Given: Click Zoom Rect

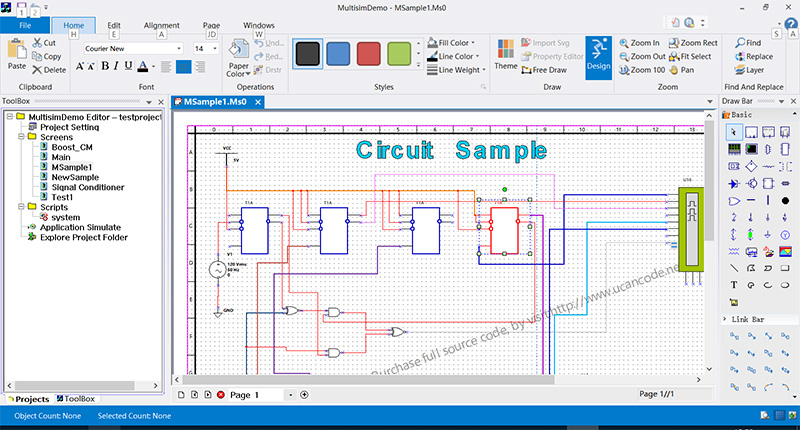Looking at the screenshot, I should coord(693,43).
